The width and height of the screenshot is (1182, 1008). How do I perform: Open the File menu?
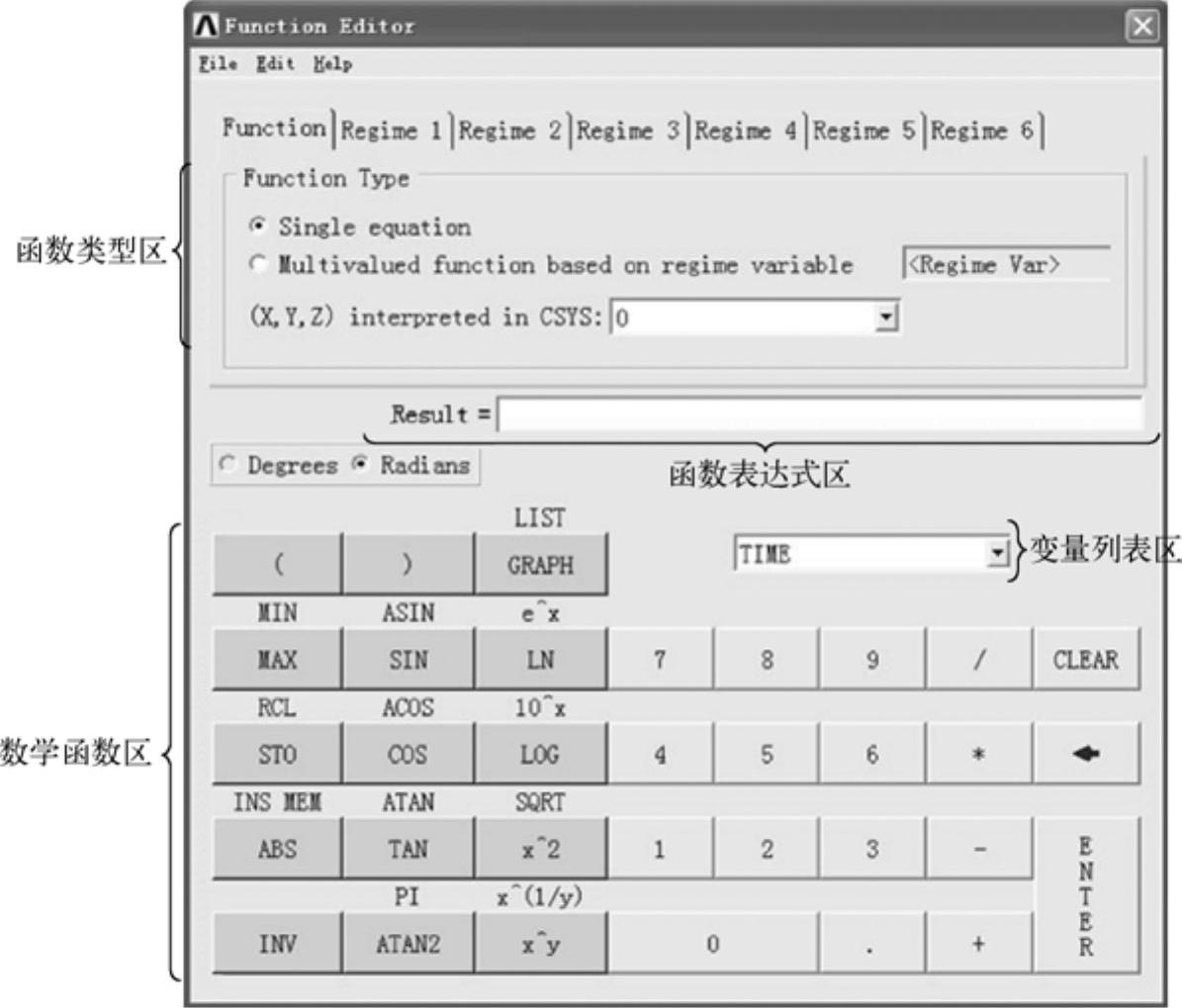(x=218, y=64)
